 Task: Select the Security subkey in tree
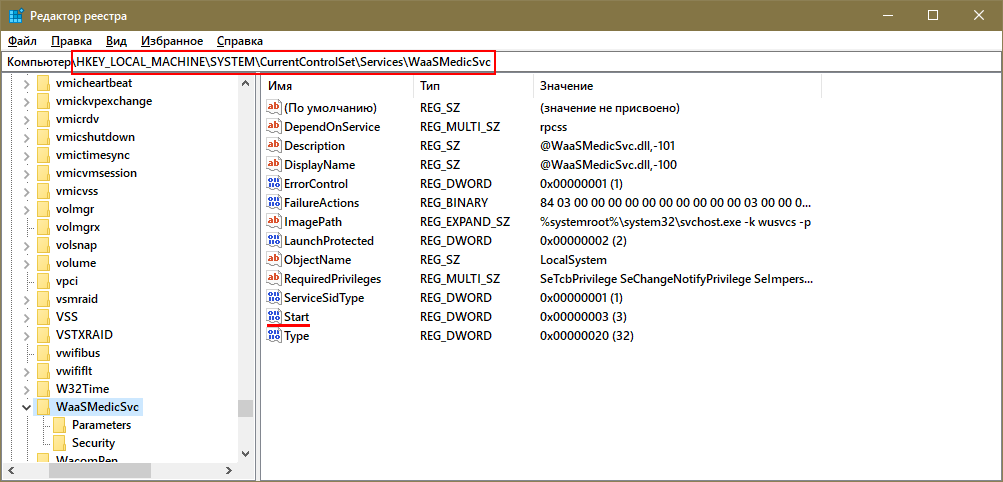pos(93,443)
